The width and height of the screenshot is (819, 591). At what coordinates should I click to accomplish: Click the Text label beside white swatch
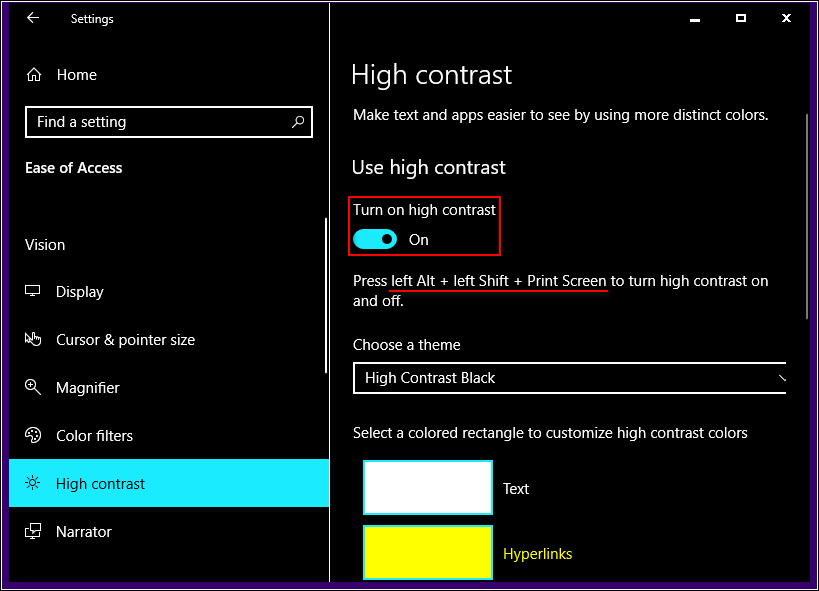point(516,489)
